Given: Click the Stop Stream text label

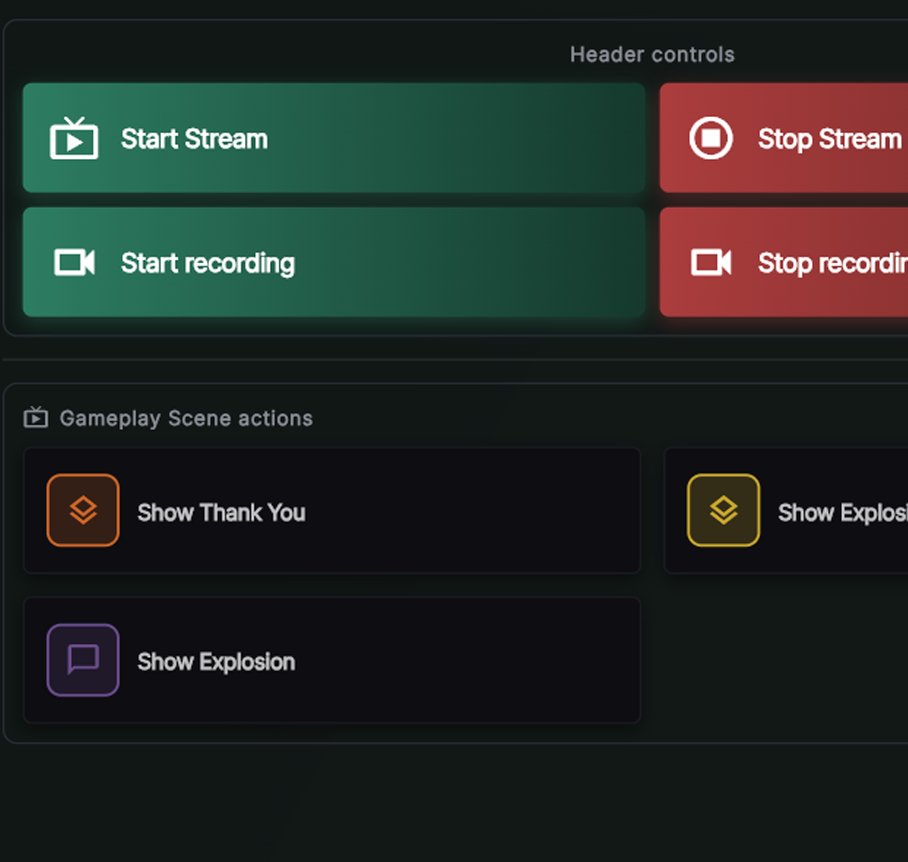Looking at the screenshot, I should 830,139.
